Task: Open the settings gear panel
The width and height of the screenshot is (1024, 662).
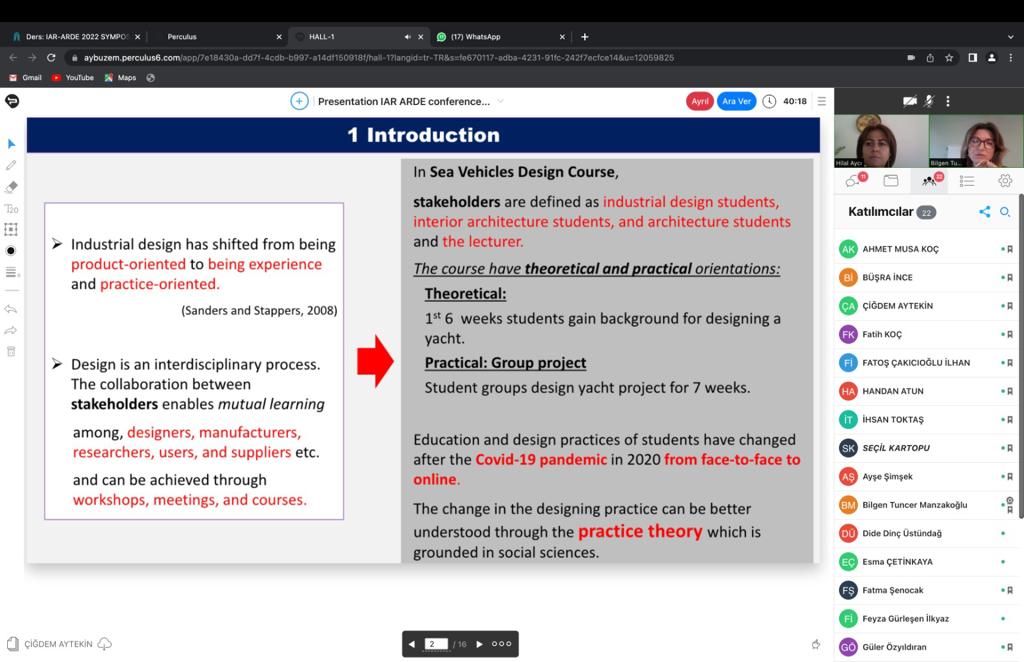Action: coord(1004,181)
